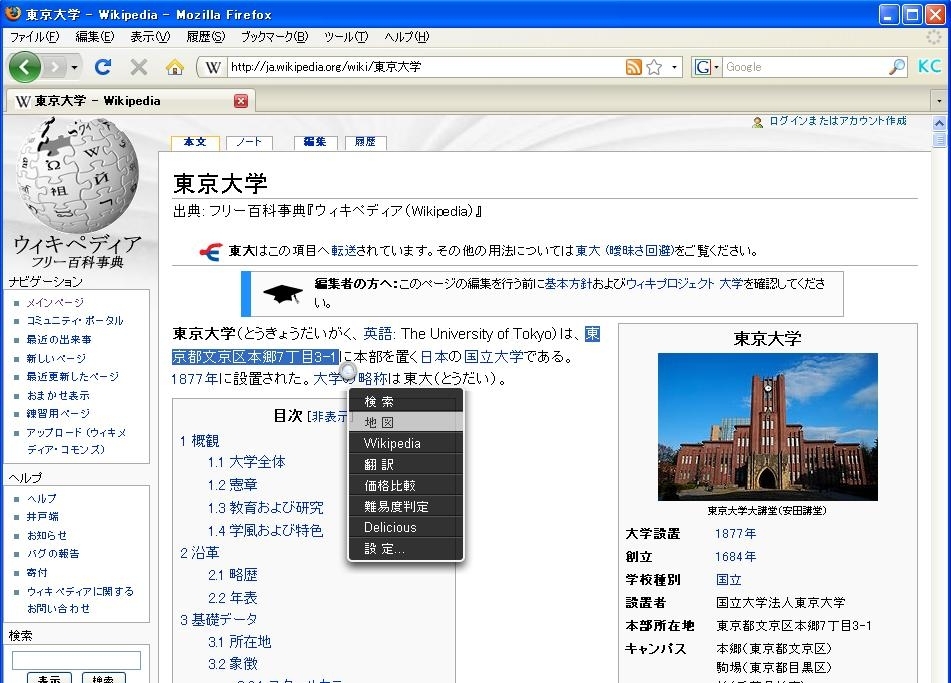Click the vertical scrollbar up arrow
The height and width of the screenshot is (683, 951).
[x=939, y=123]
